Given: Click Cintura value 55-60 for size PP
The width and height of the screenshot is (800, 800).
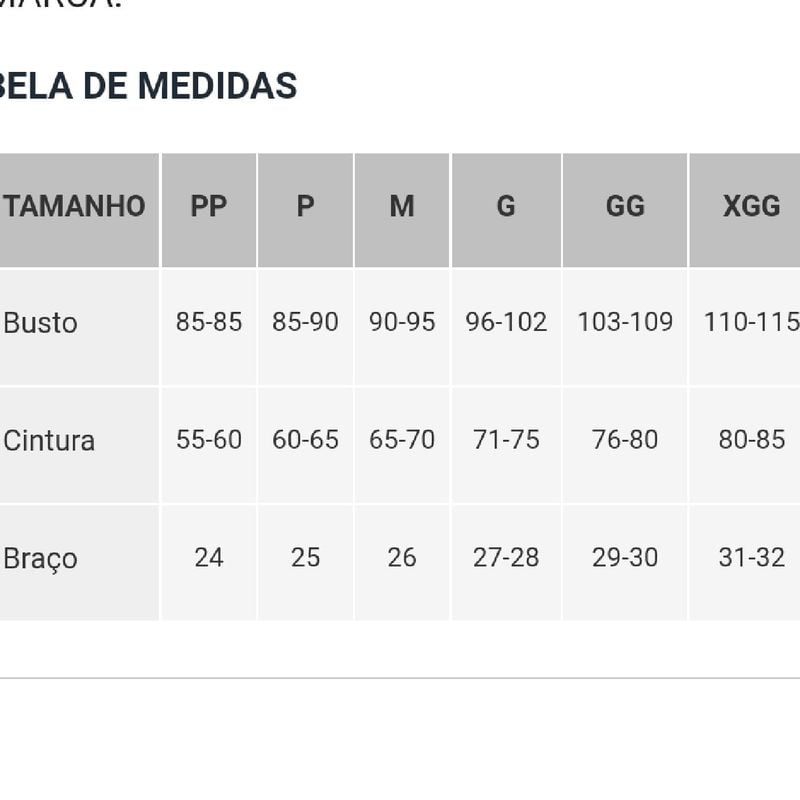Looking at the screenshot, I should (x=209, y=440).
